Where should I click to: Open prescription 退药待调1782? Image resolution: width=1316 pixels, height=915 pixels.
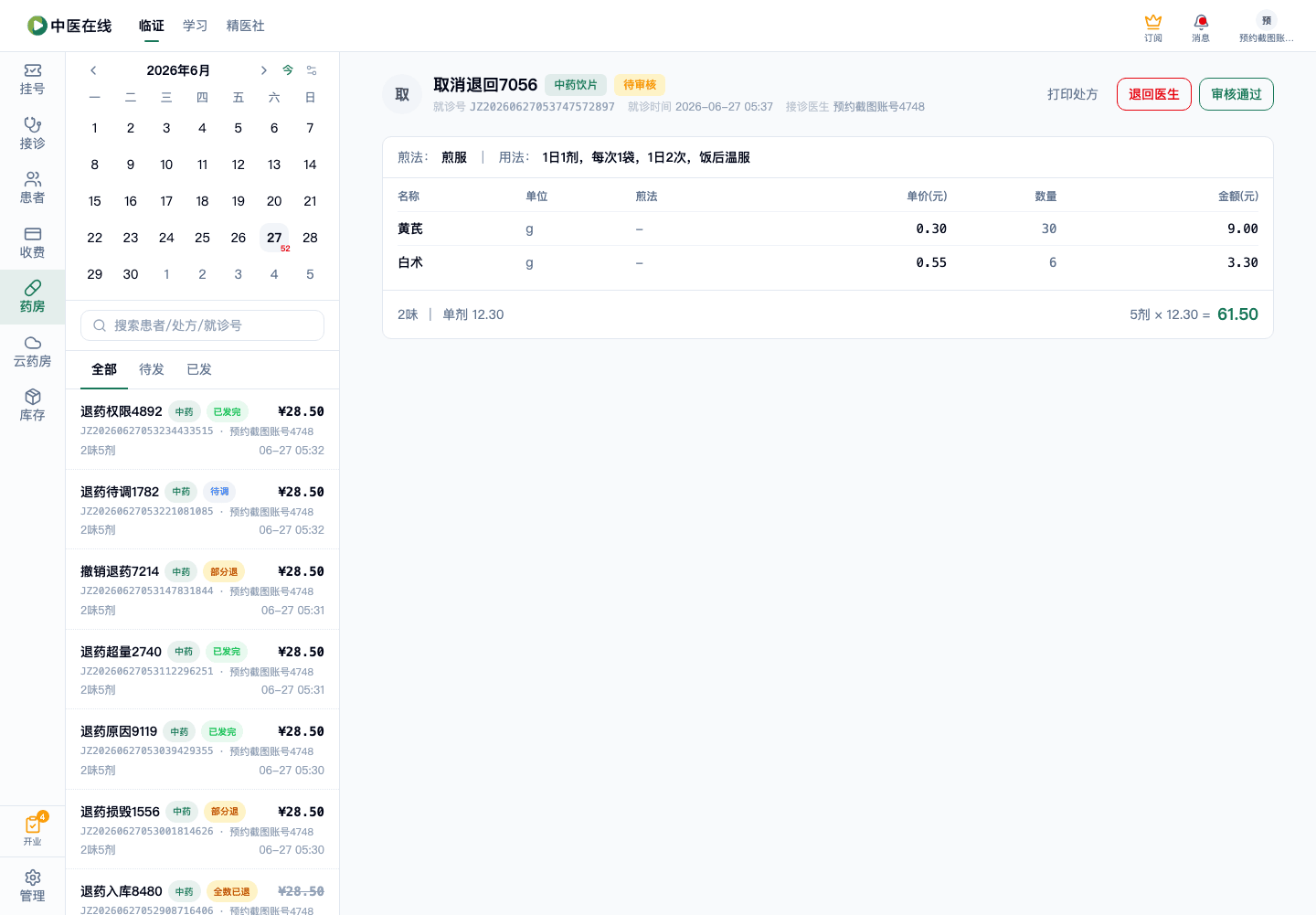pyautogui.click(x=202, y=510)
